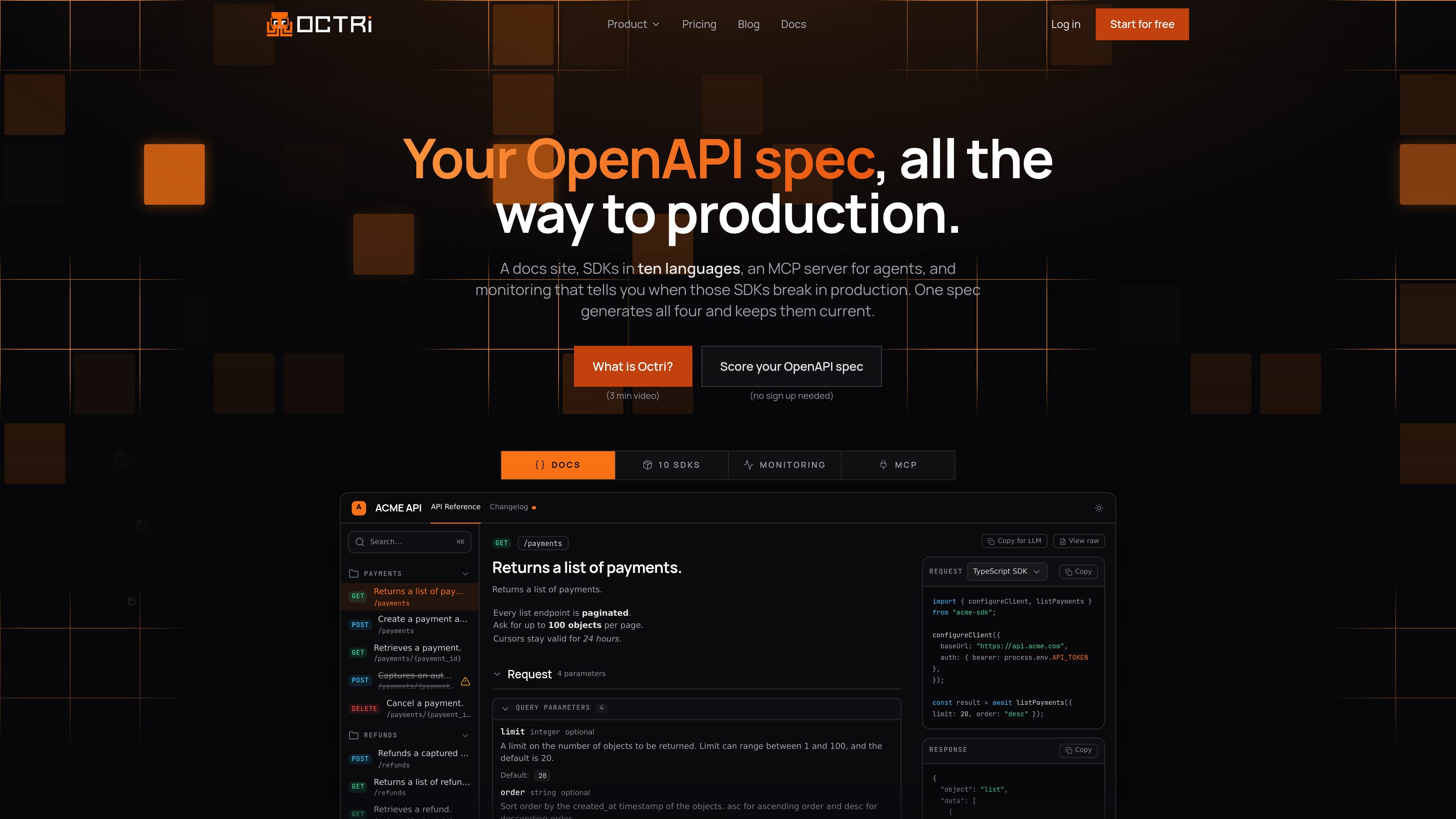Collapse the Request section chevron
The height and width of the screenshot is (819, 1456).
pos(497,674)
